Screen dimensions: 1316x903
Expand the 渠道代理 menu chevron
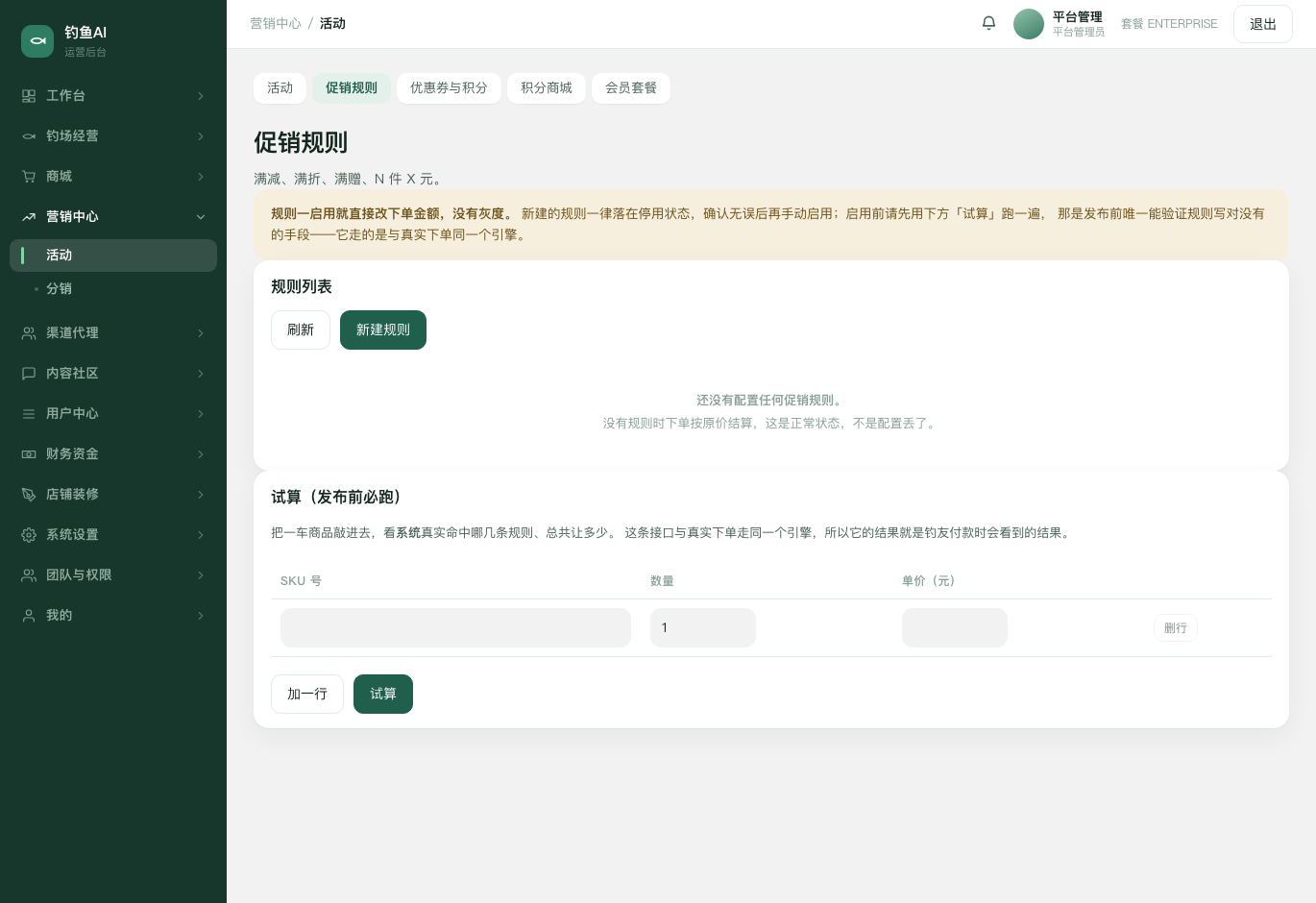201,333
